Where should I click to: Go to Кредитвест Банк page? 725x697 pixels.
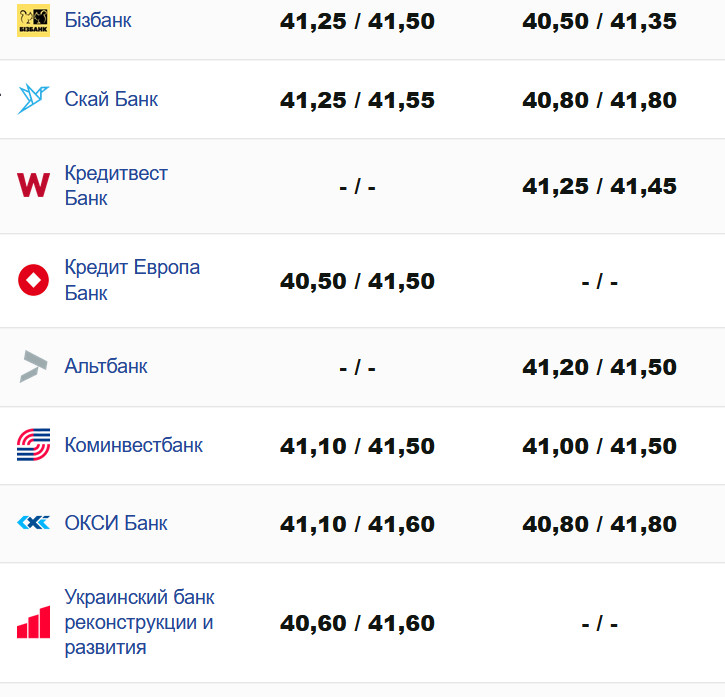[116, 185]
